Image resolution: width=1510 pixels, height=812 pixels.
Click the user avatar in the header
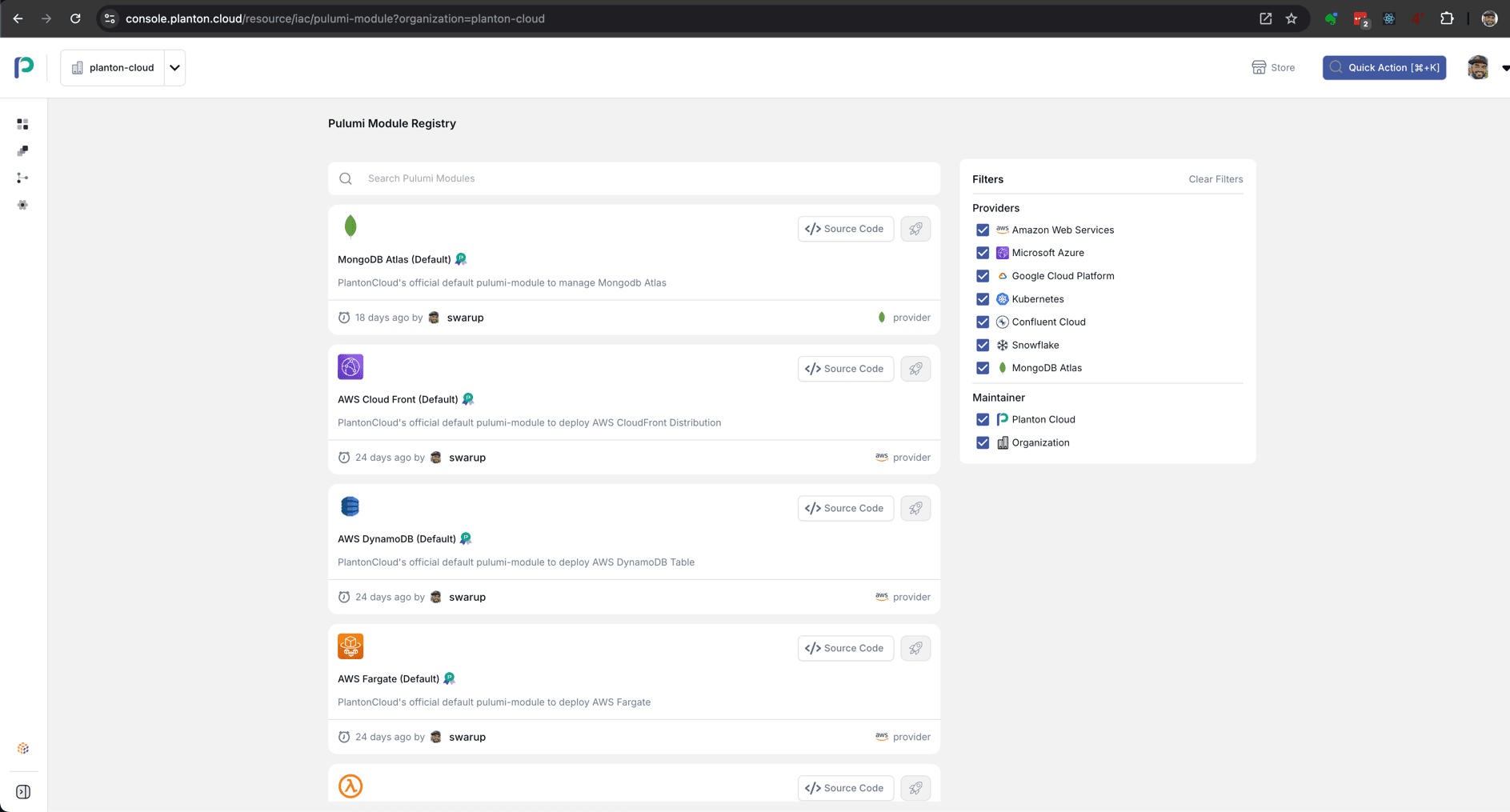(x=1478, y=67)
